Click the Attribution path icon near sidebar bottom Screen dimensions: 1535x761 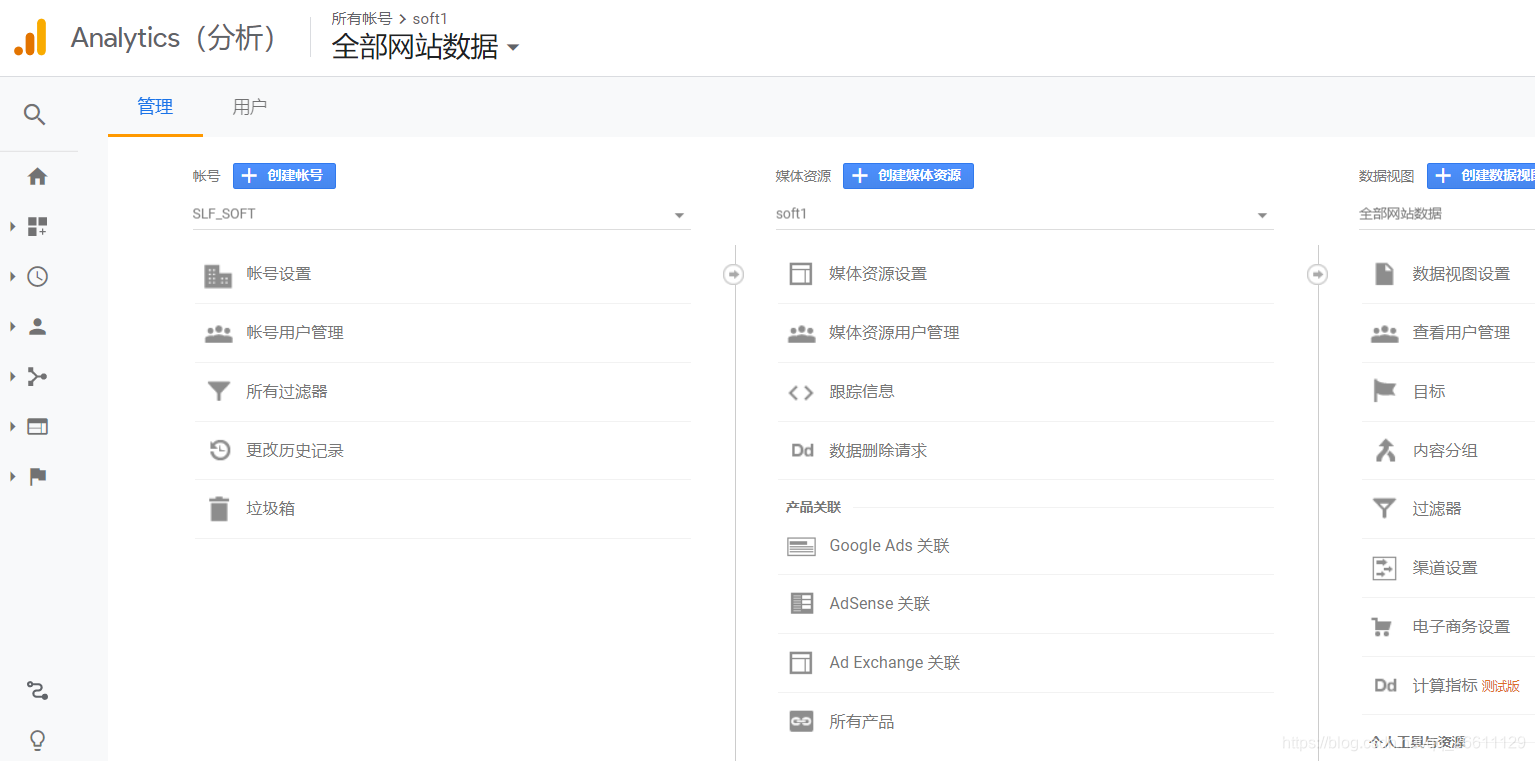(37, 691)
